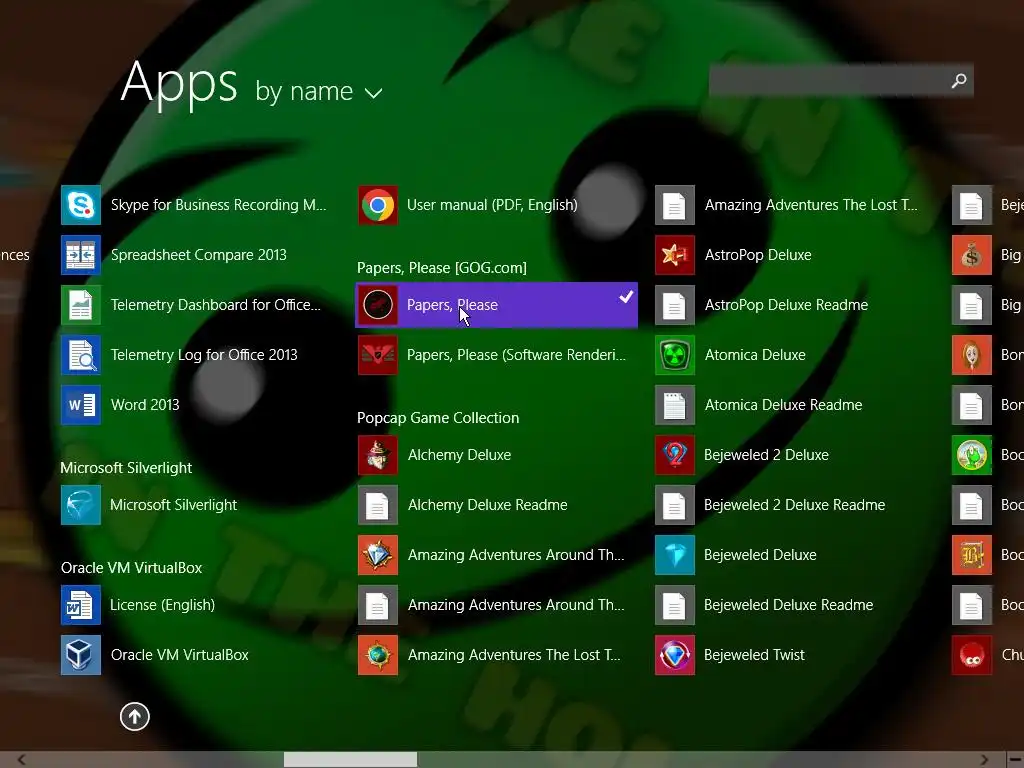Click 'Bejeweled Twist' label text
Screen dimensions: 1024x768
tap(754, 655)
